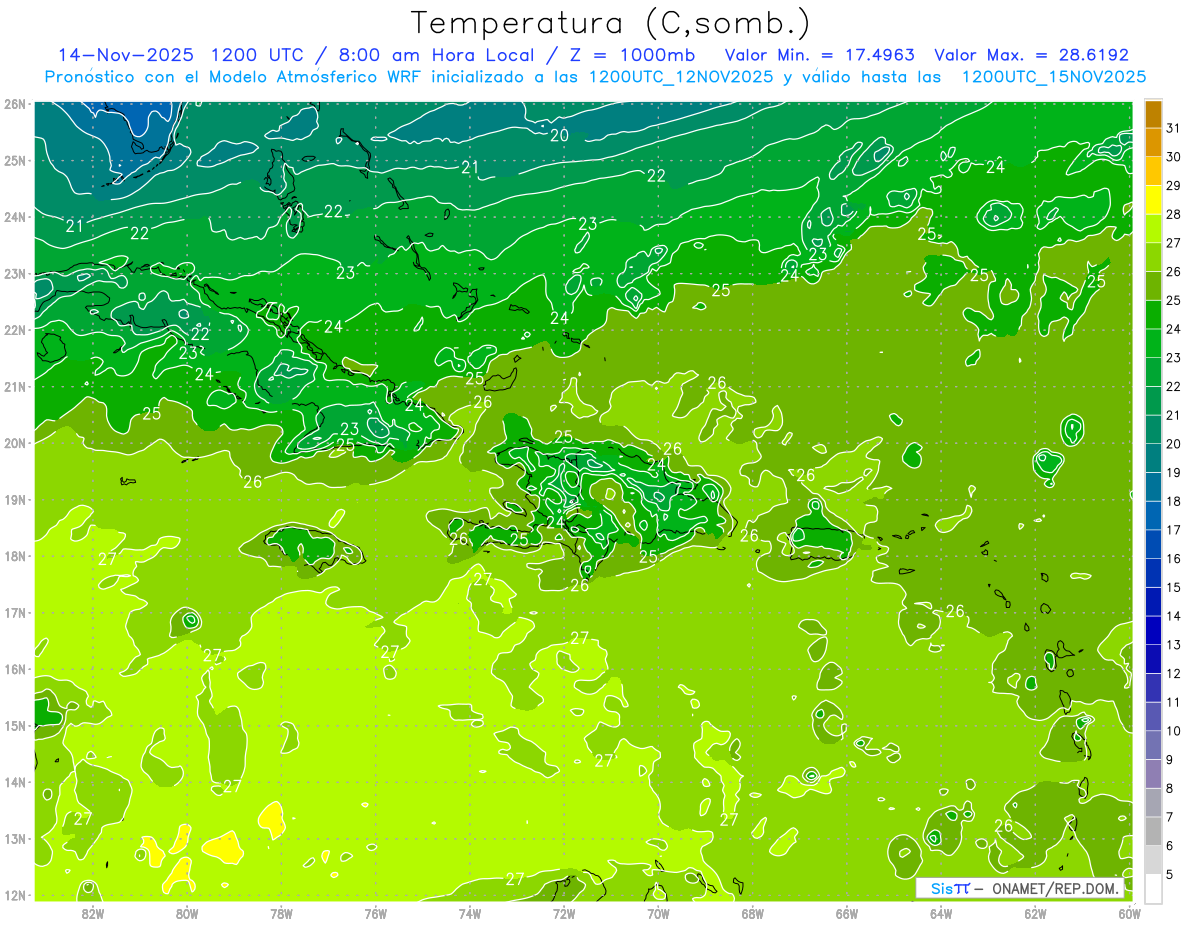Click the 60W longitude axis label

[x=1130, y=913]
